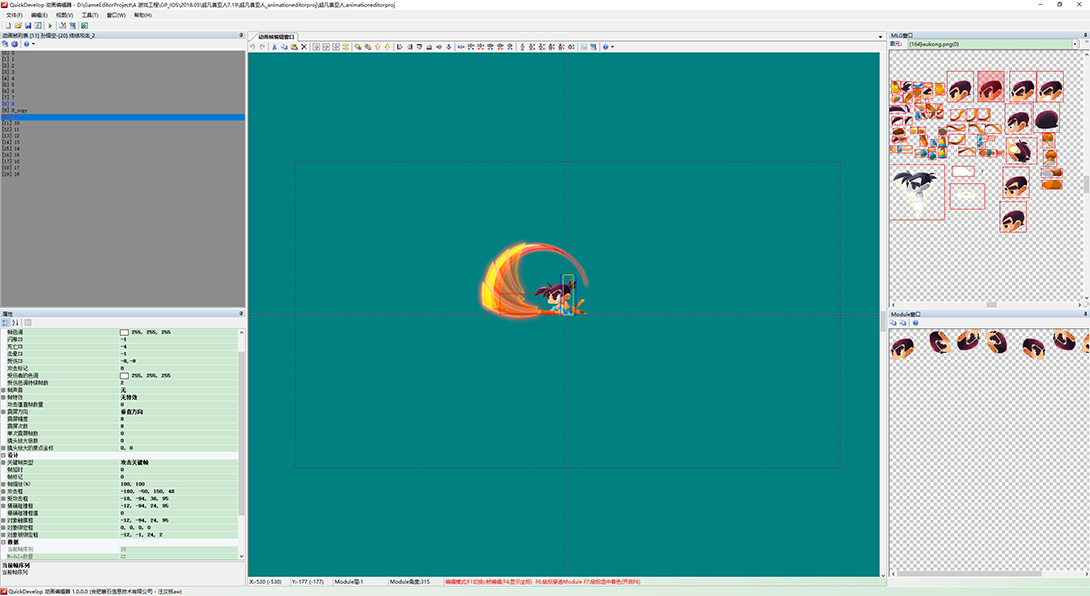Click the white swatch of 受伤者的色调
1090x596 pixels.
click(124, 376)
